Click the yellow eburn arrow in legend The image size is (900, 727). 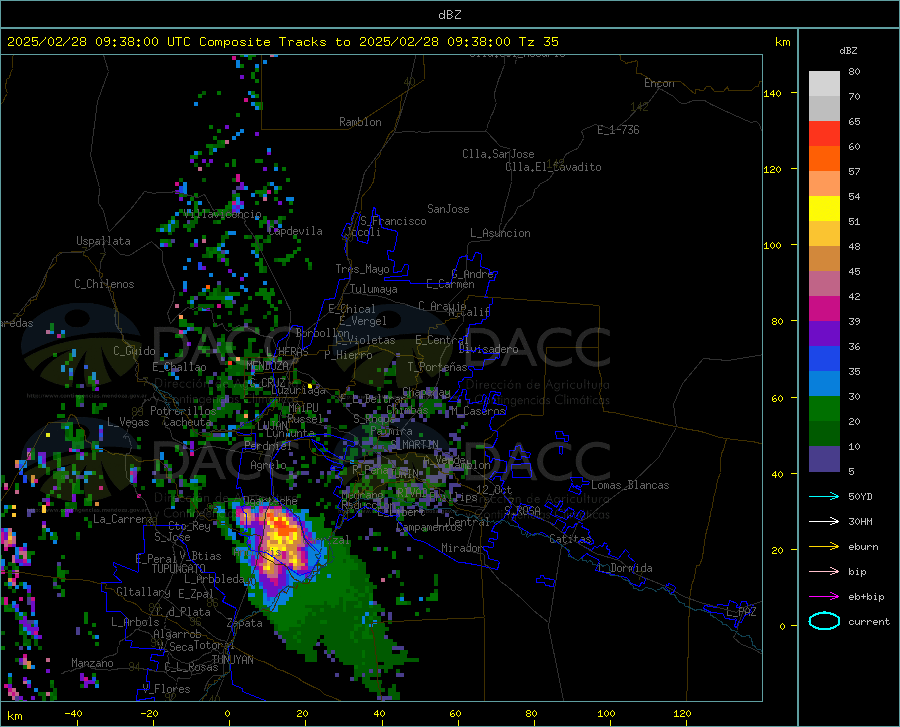pyautogui.click(x=824, y=546)
